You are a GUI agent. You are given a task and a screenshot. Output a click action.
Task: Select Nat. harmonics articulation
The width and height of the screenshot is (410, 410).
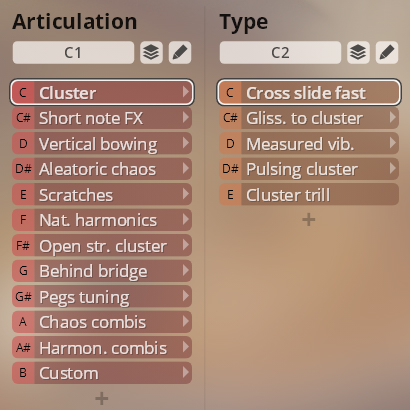tap(102, 220)
